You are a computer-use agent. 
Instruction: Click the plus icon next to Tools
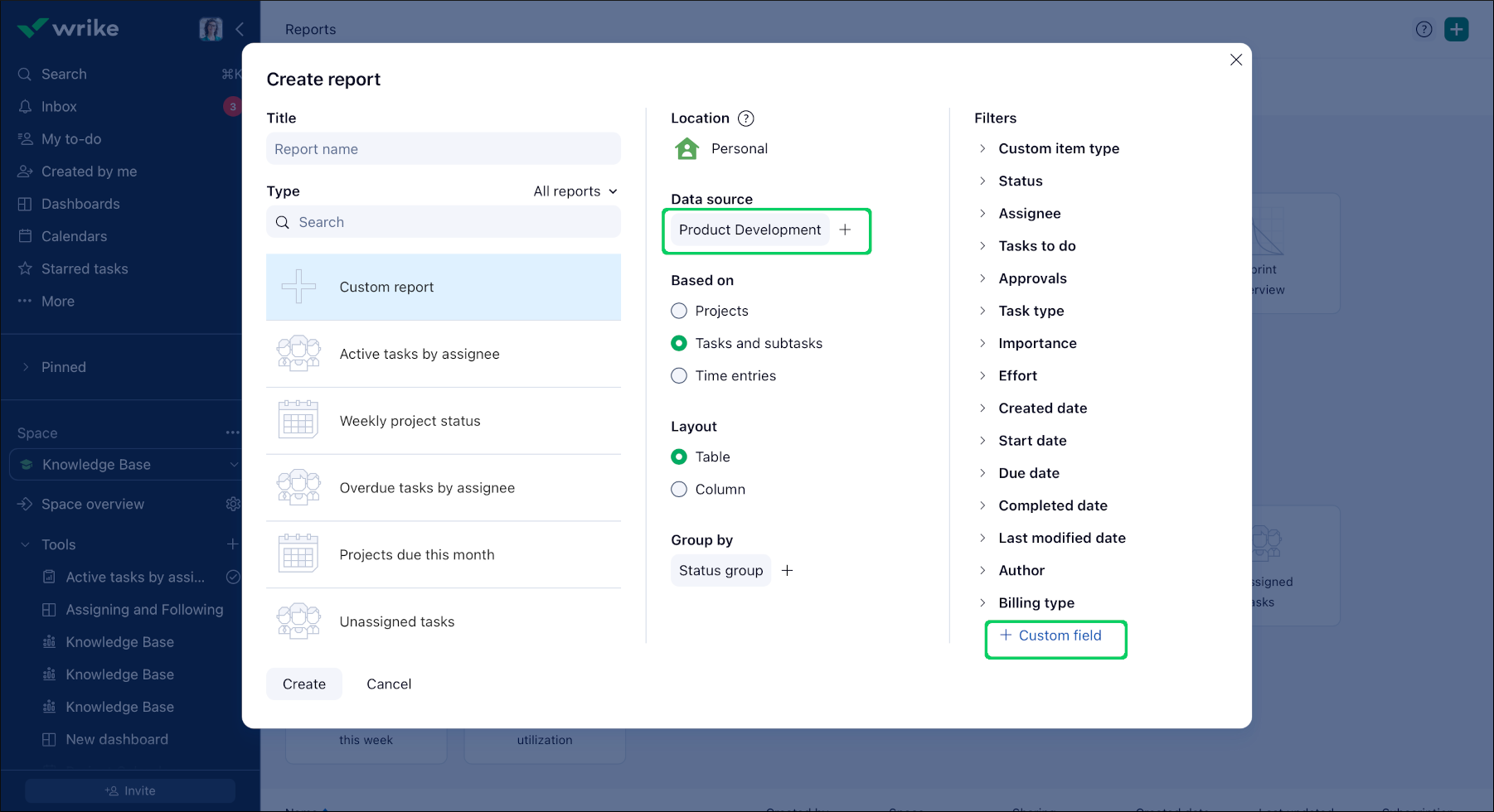(x=233, y=544)
